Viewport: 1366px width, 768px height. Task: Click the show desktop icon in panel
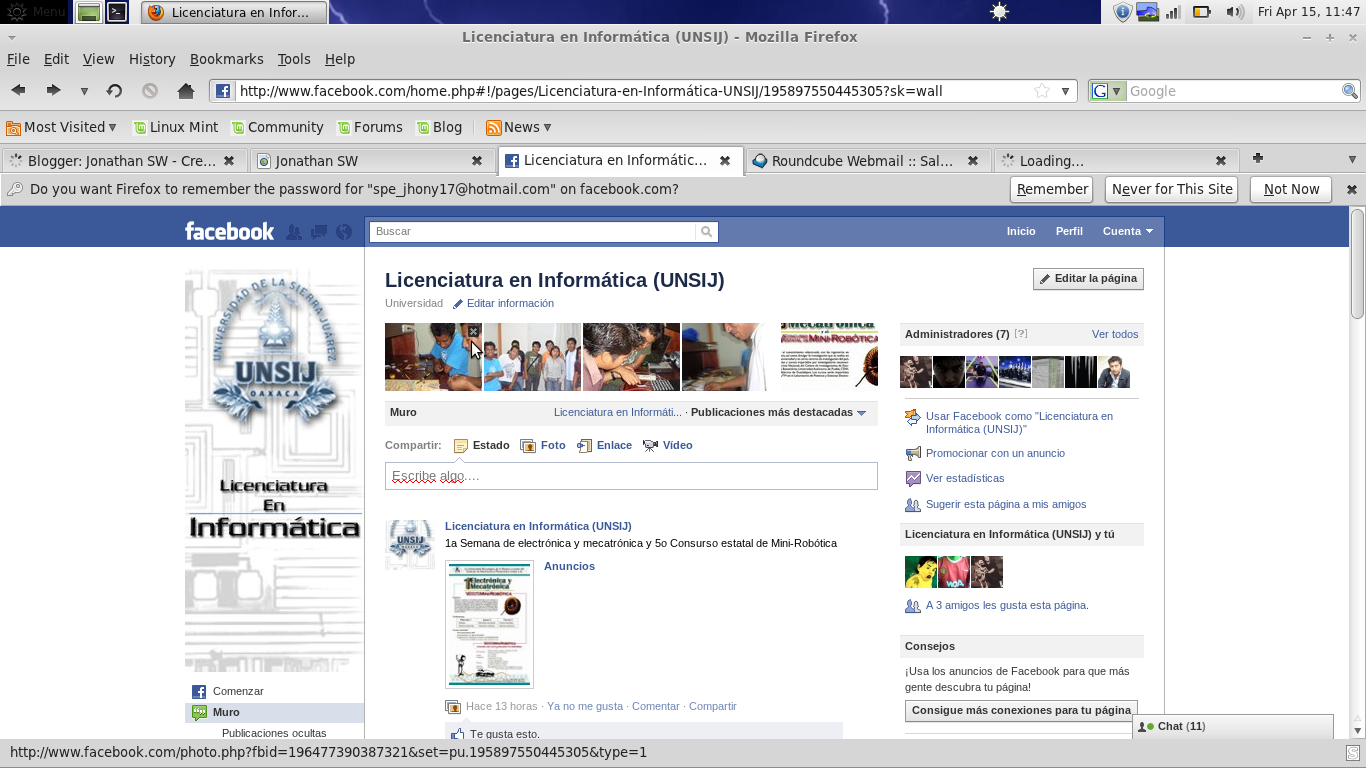[89, 12]
